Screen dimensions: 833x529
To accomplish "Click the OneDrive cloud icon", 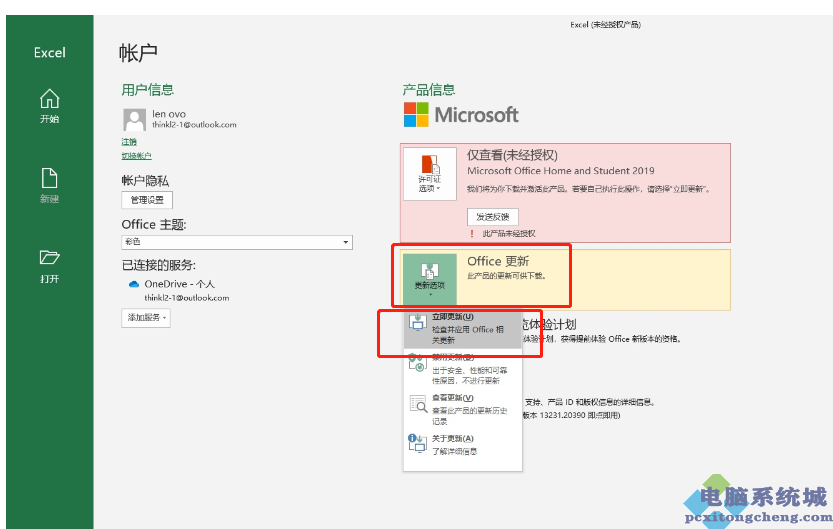I will pos(134,284).
